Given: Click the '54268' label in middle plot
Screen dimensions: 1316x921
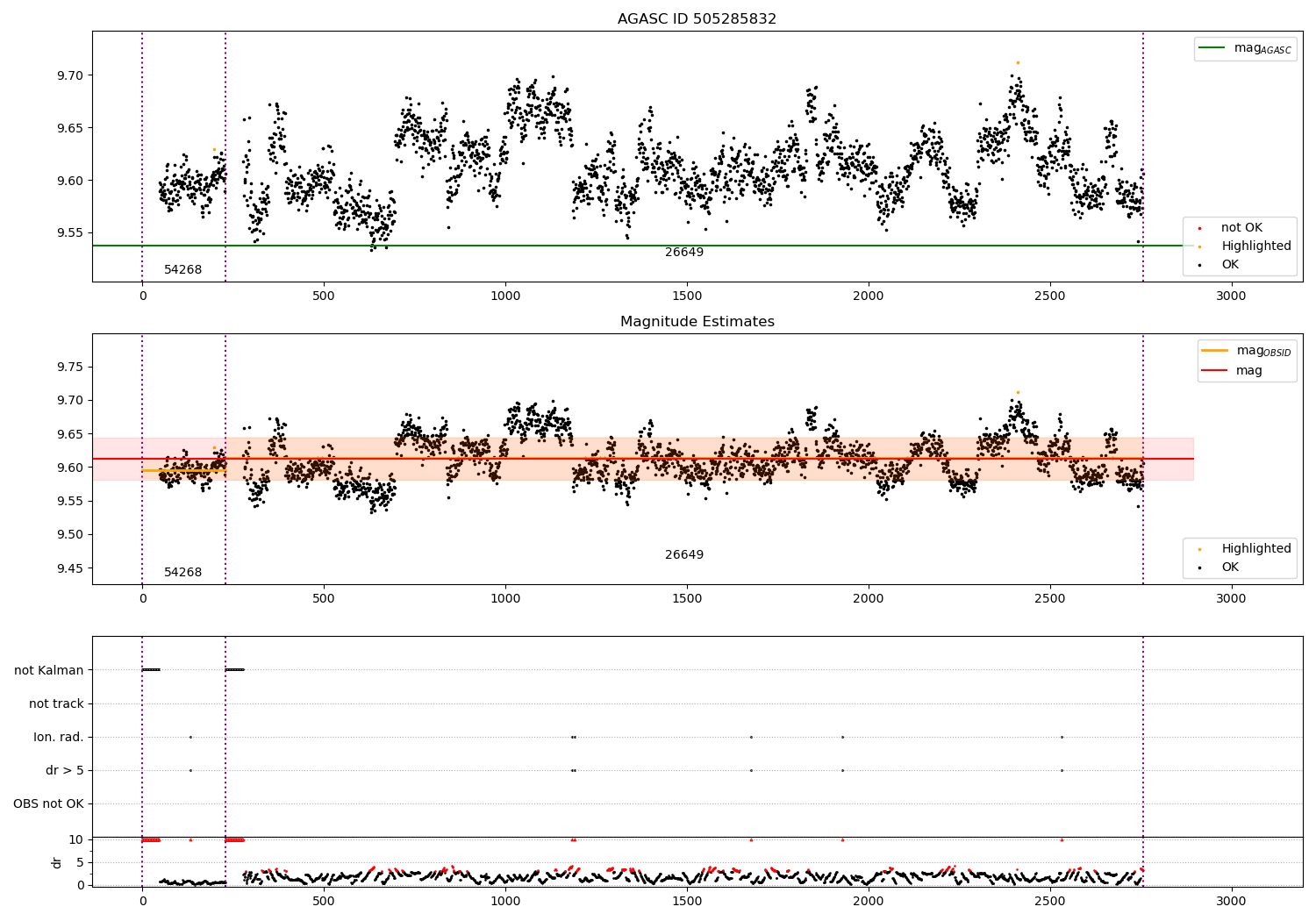Looking at the screenshot, I should [x=182, y=573].
